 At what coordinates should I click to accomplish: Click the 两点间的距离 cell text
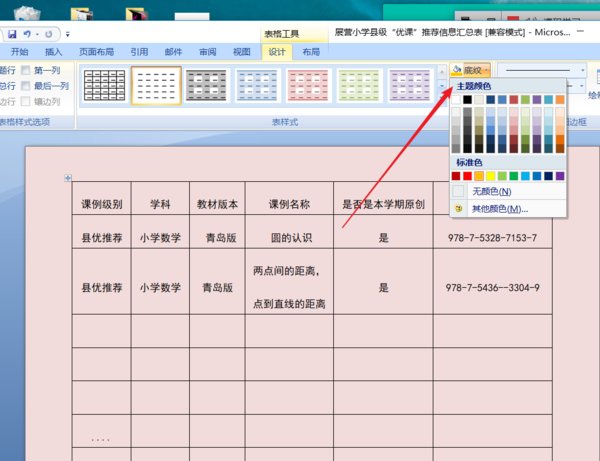286,271
